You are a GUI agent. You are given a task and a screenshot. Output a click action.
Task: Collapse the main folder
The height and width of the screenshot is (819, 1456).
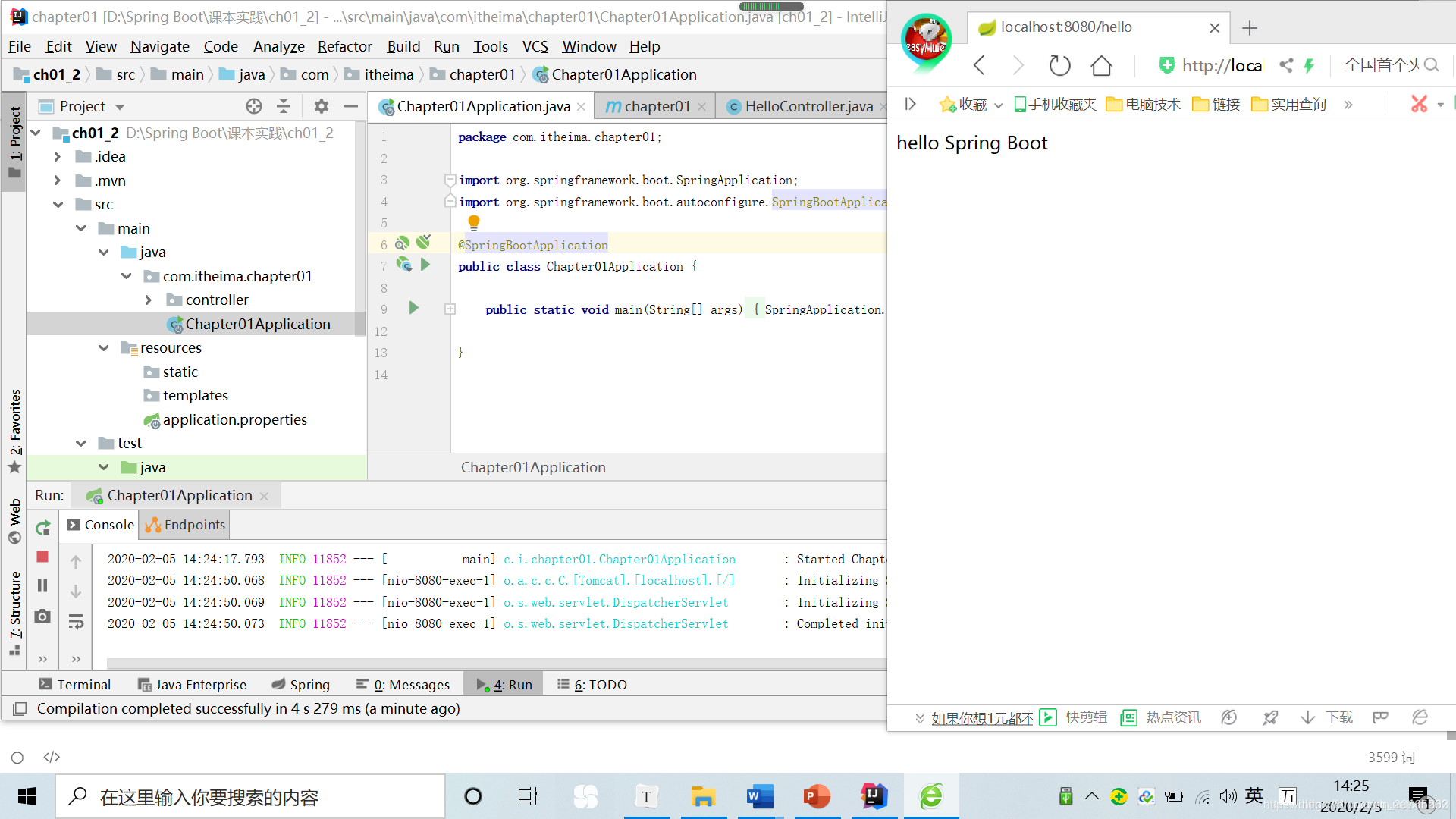[x=81, y=228]
